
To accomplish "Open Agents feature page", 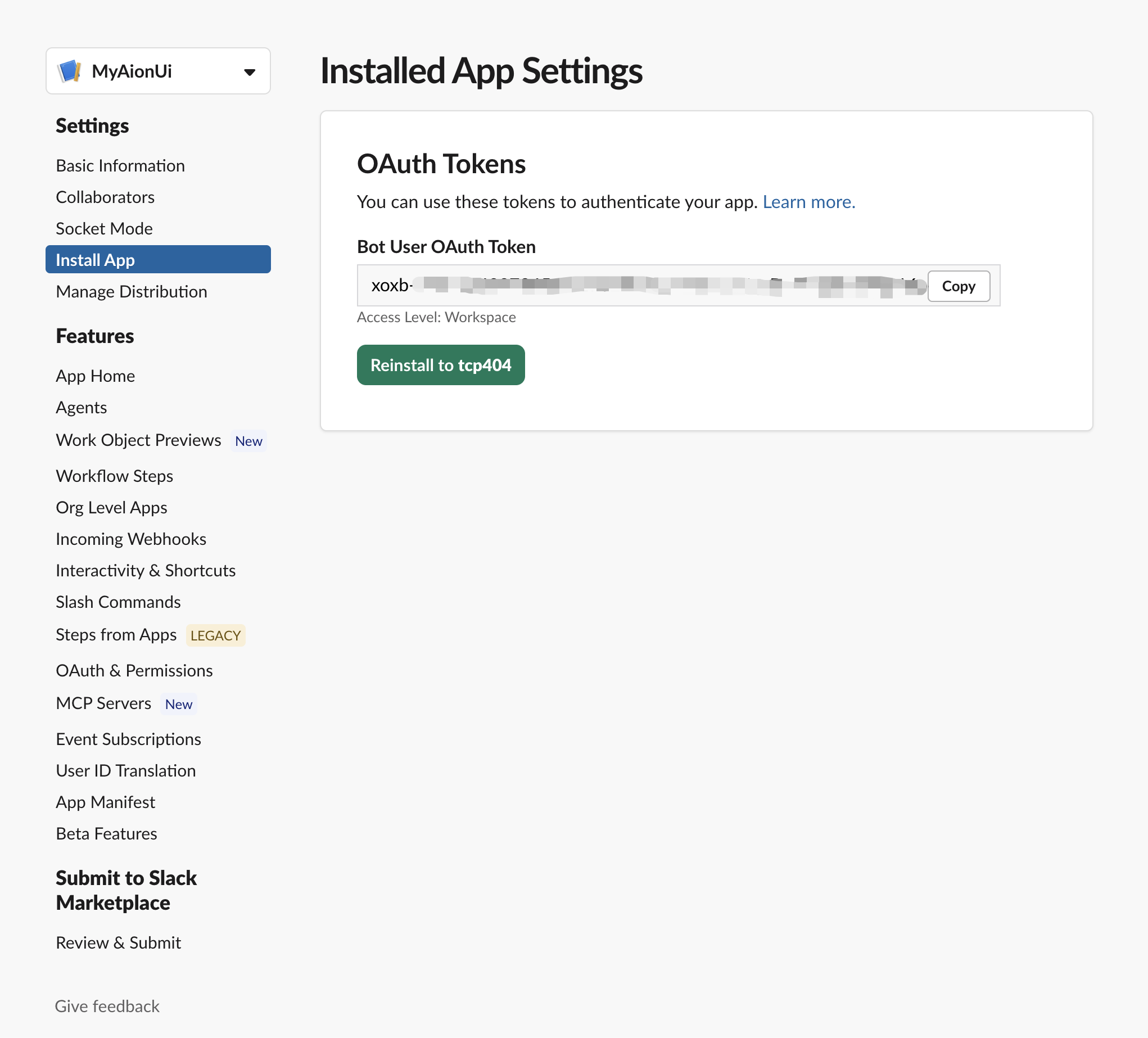I will pyautogui.click(x=82, y=407).
